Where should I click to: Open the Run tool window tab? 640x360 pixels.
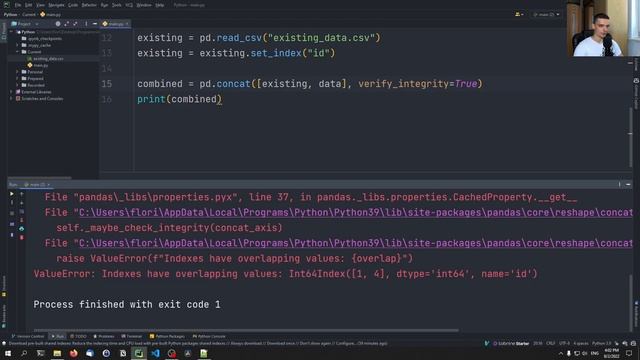click(58, 336)
